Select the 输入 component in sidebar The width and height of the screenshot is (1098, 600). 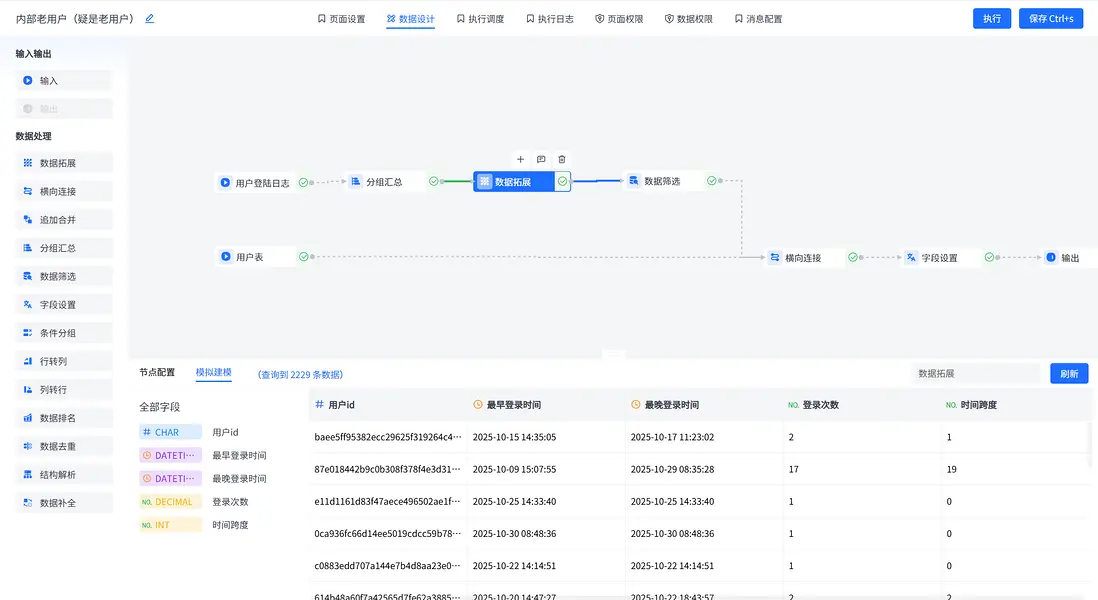(64, 81)
